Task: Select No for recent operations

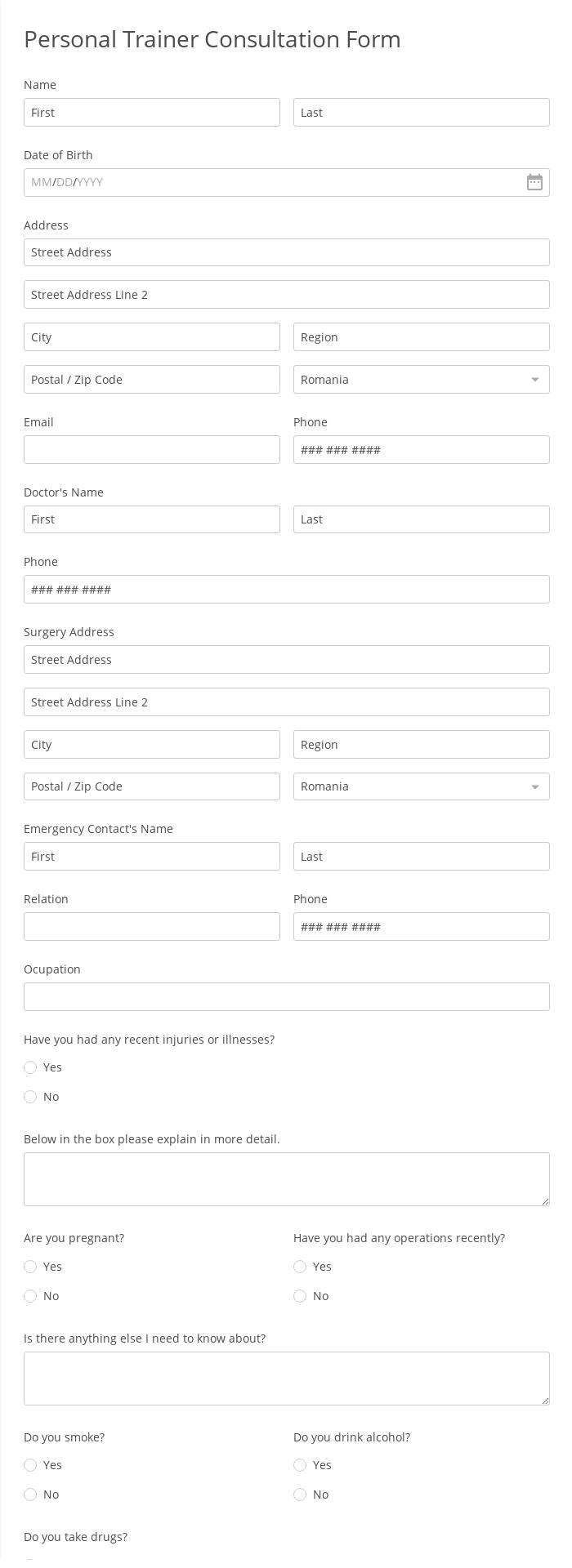Action: [x=300, y=1296]
